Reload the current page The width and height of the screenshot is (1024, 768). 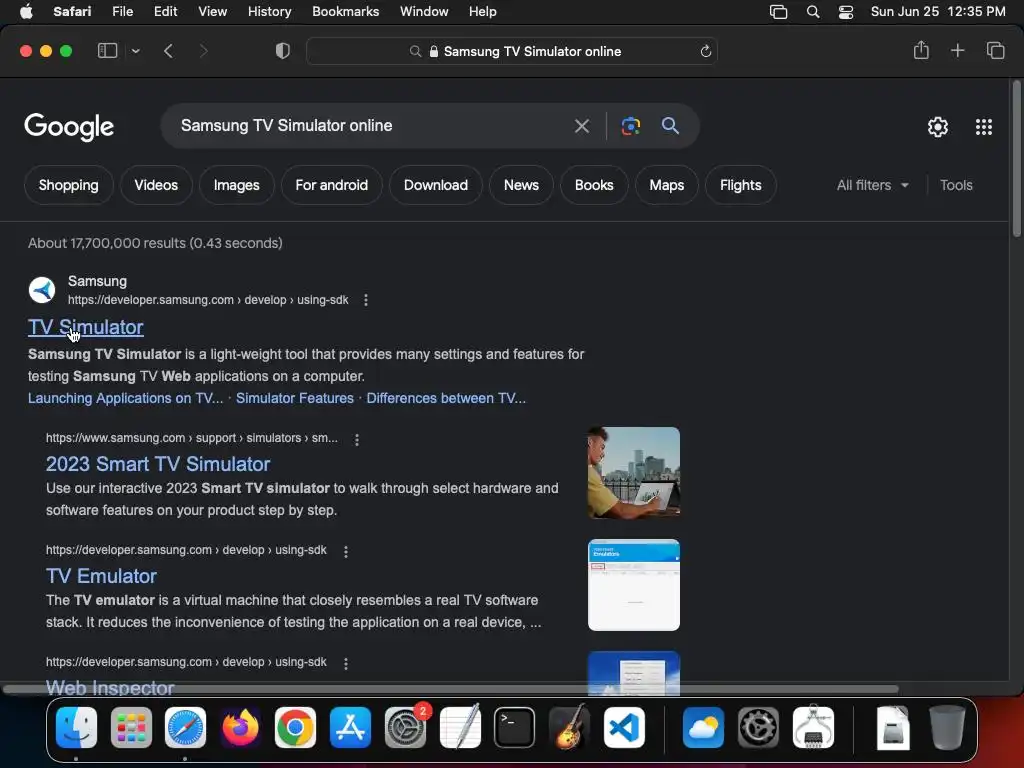tap(705, 51)
